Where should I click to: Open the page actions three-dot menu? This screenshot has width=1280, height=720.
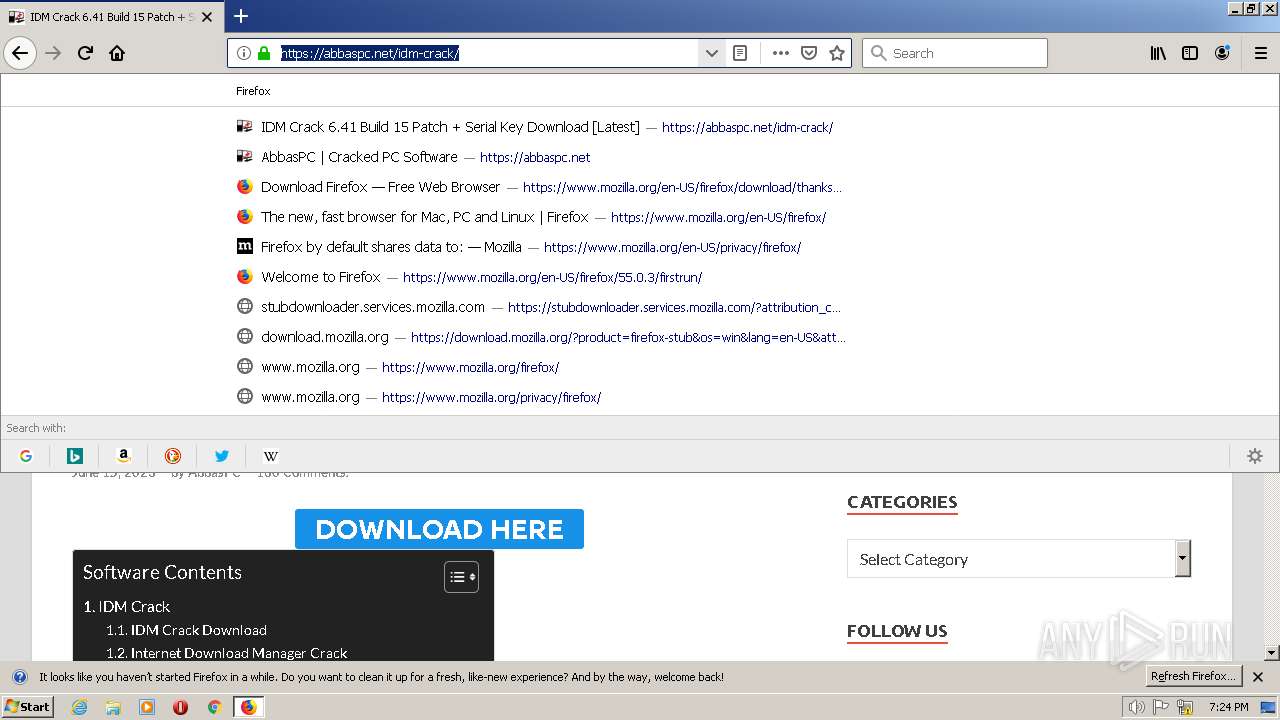(x=781, y=53)
